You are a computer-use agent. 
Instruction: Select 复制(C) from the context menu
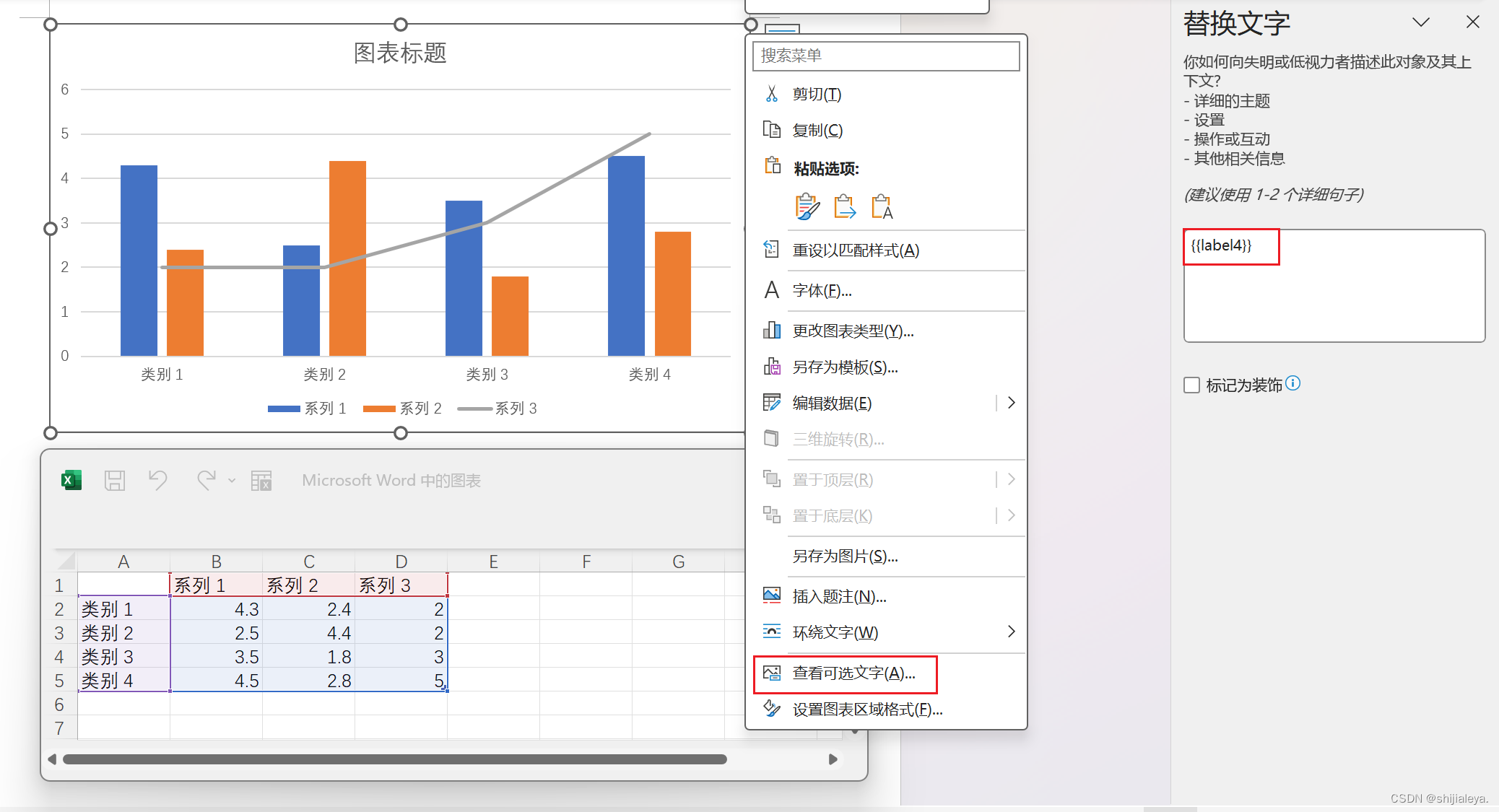(817, 130)
